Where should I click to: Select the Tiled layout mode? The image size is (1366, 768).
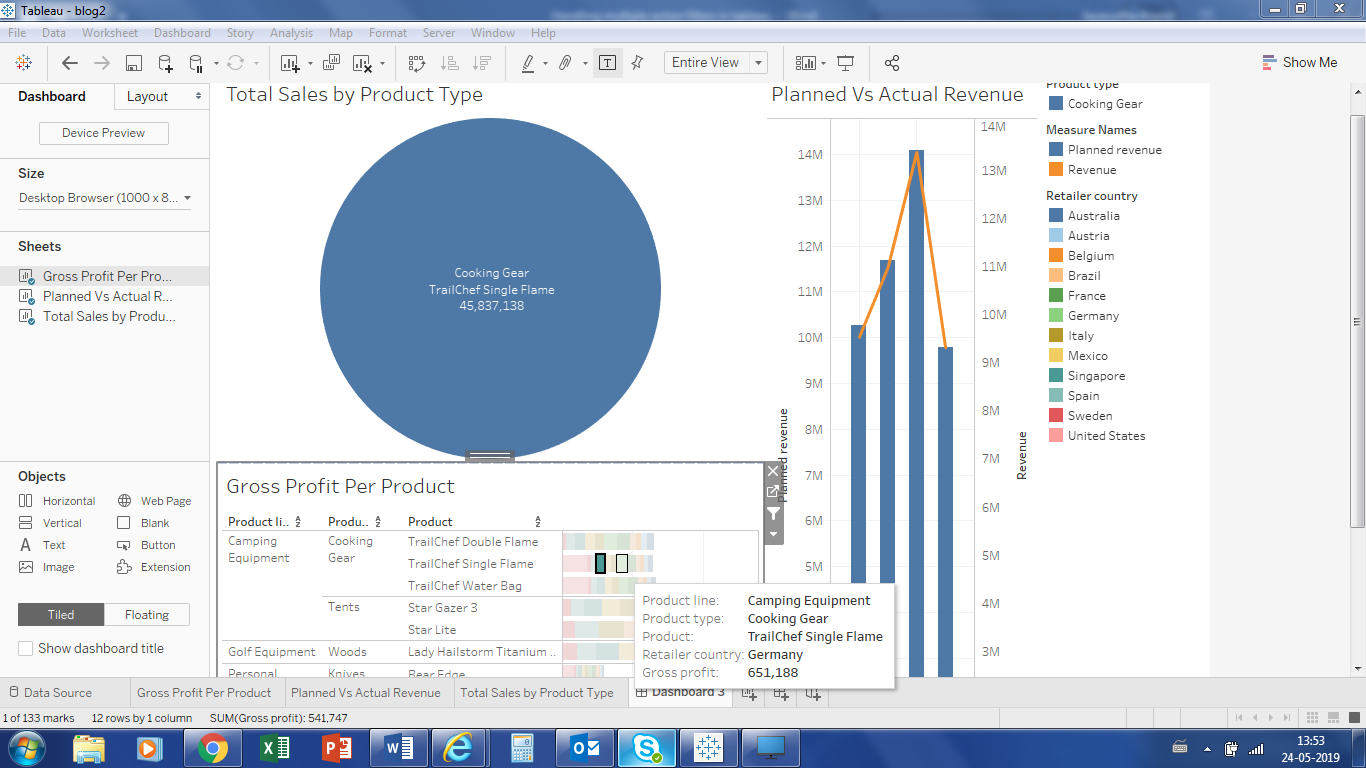tap(61, 614)
